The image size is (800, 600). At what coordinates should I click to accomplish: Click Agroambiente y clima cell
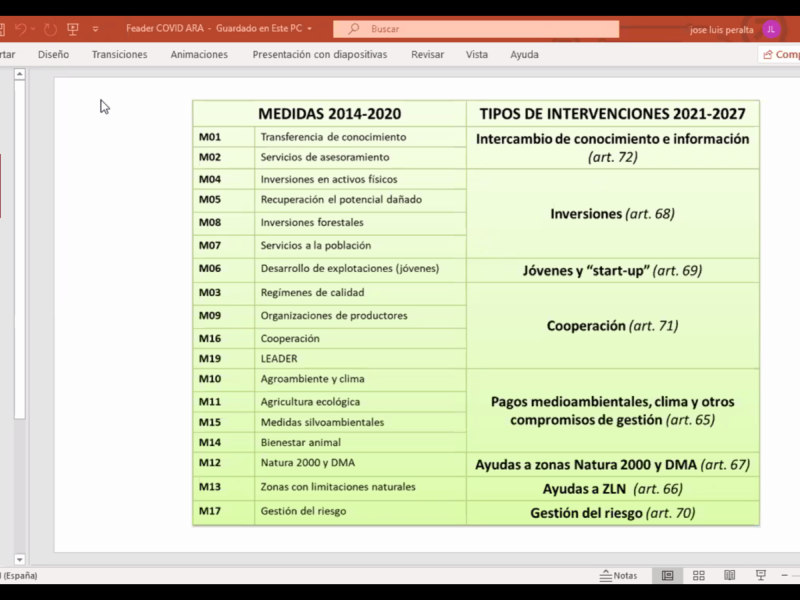pyautogui.click(x=360, y=380)
